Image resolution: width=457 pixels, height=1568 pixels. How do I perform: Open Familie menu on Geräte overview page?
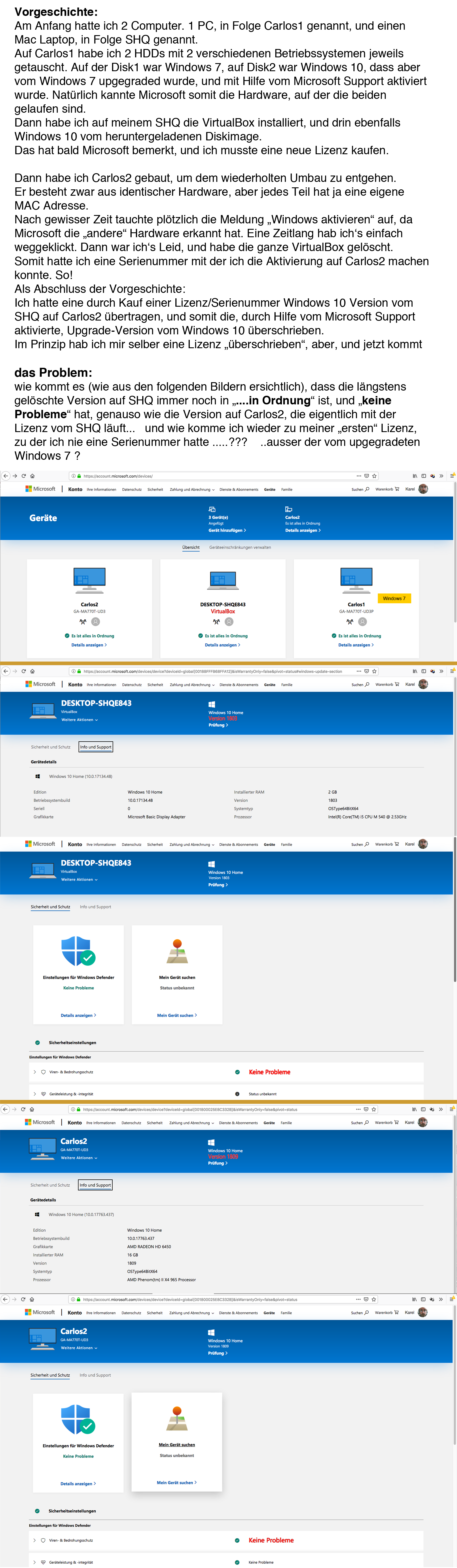click(287, 489)
